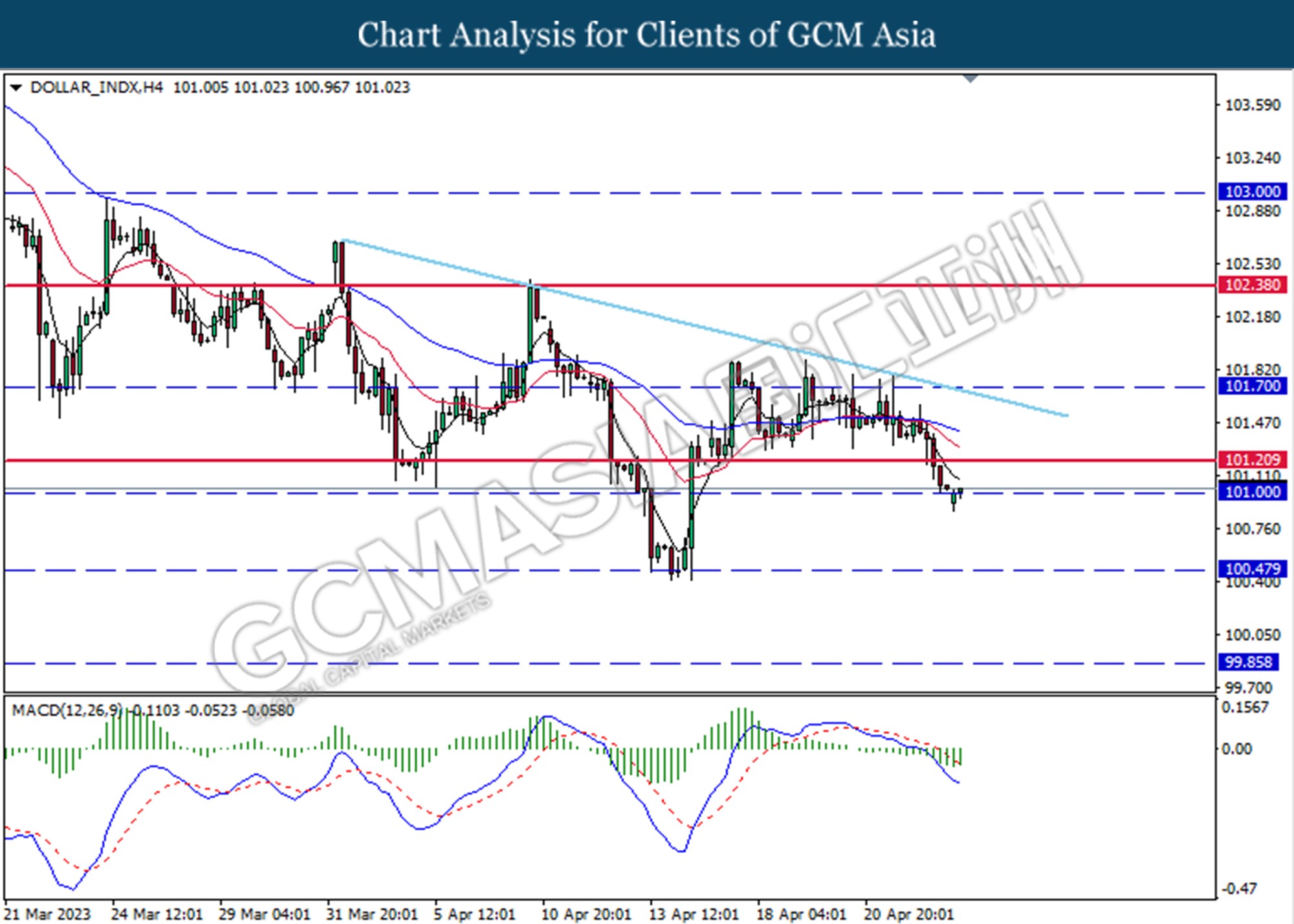The width and height of the screenshot is (1294, 924).
Task: Click the 29 Mar 04:01 time label
Action: [264, 914]
